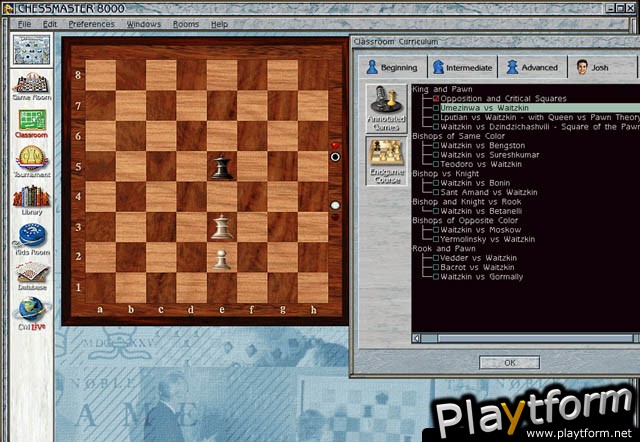Click the white side indicator circle beside board
Image resolution: width=640 pixels, height=442 pixels.
335,205
